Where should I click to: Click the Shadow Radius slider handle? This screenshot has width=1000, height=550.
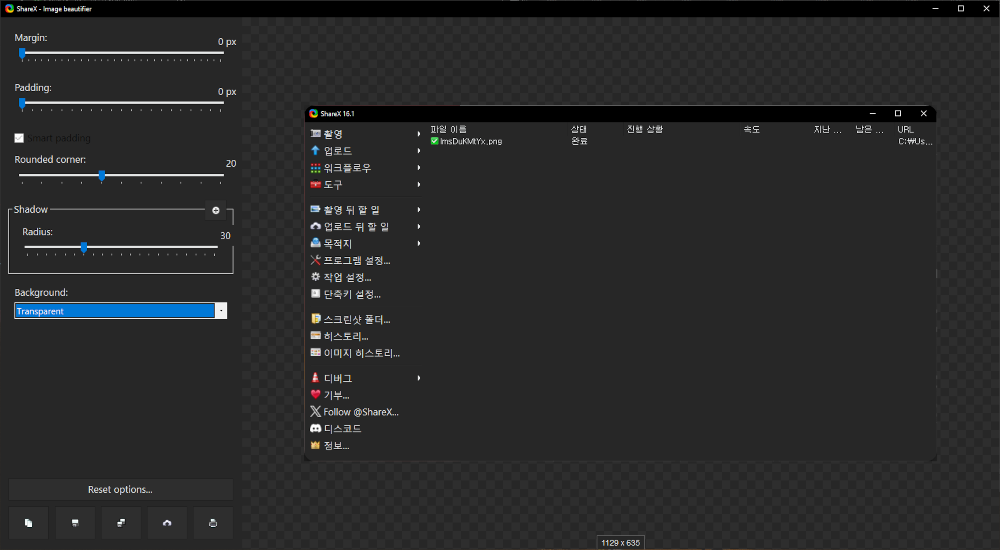click(x=84, y=248)
